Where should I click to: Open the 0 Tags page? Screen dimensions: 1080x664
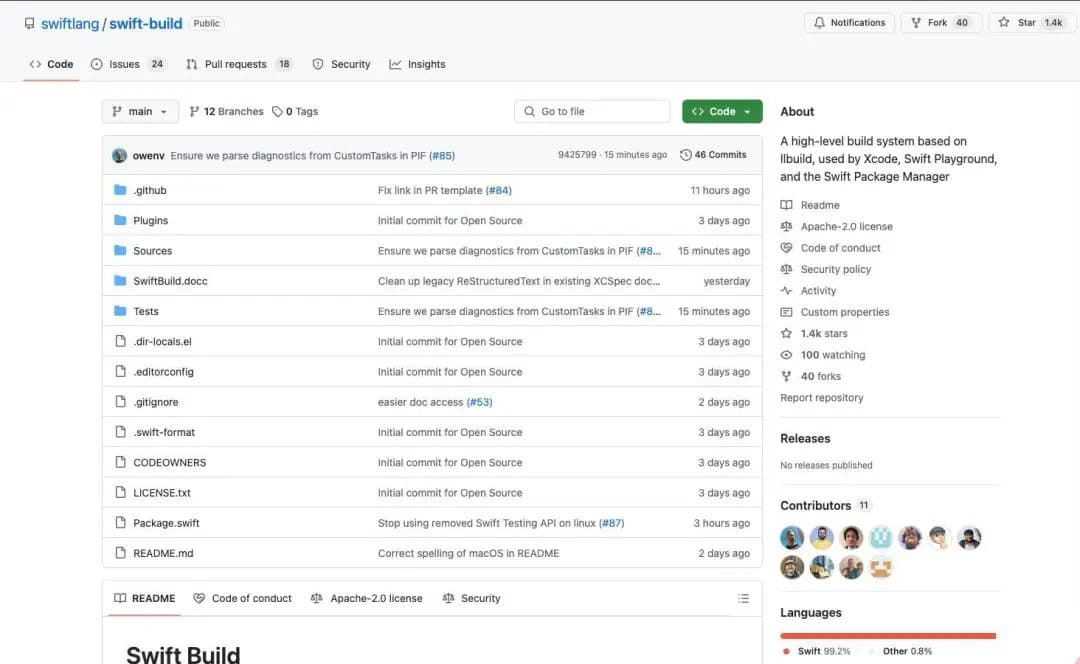coord(295,112)
